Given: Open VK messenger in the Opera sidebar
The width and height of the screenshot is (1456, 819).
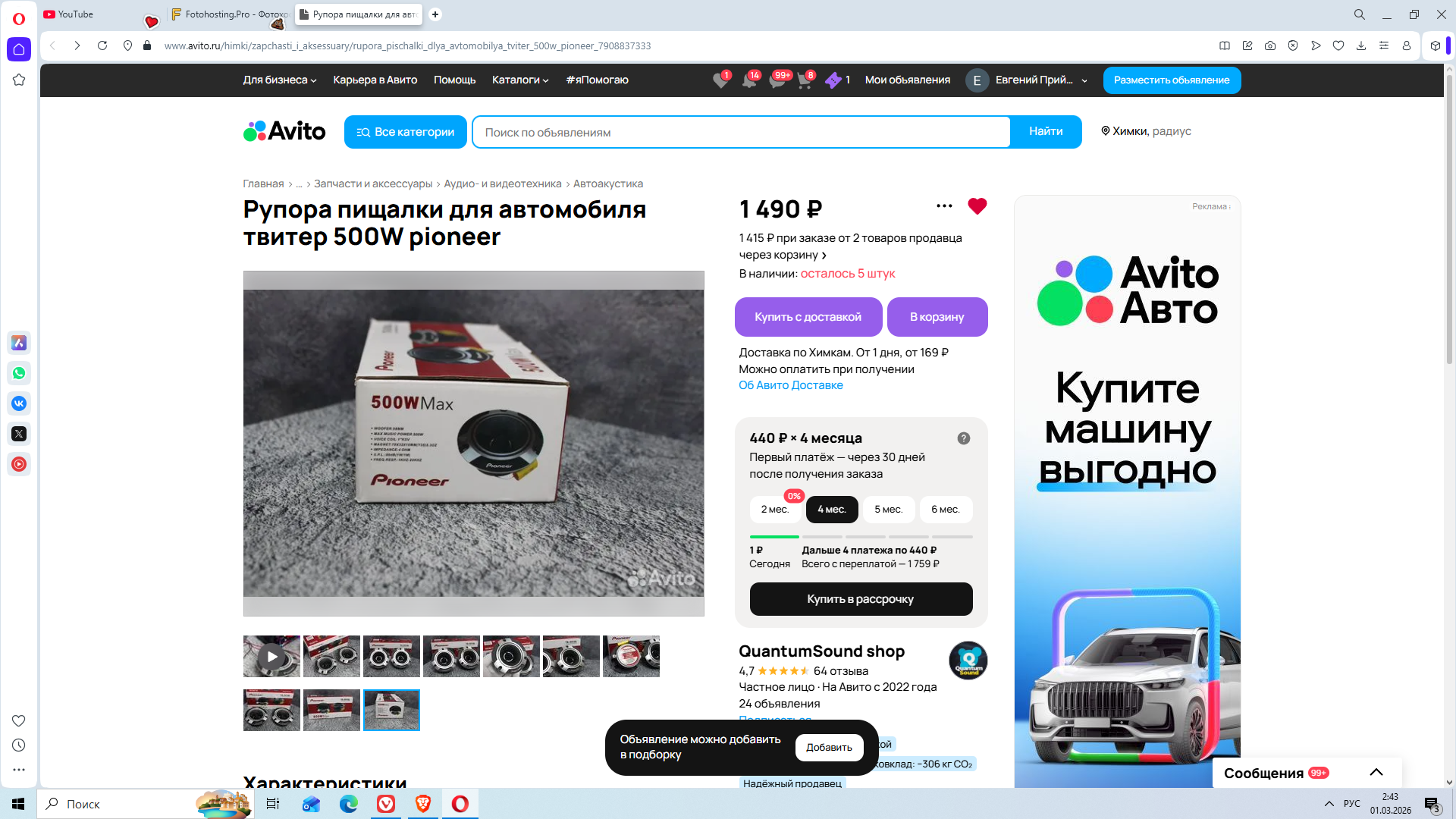Looking at the screenshot, I should pyautogui.click(x=19, y=403).
